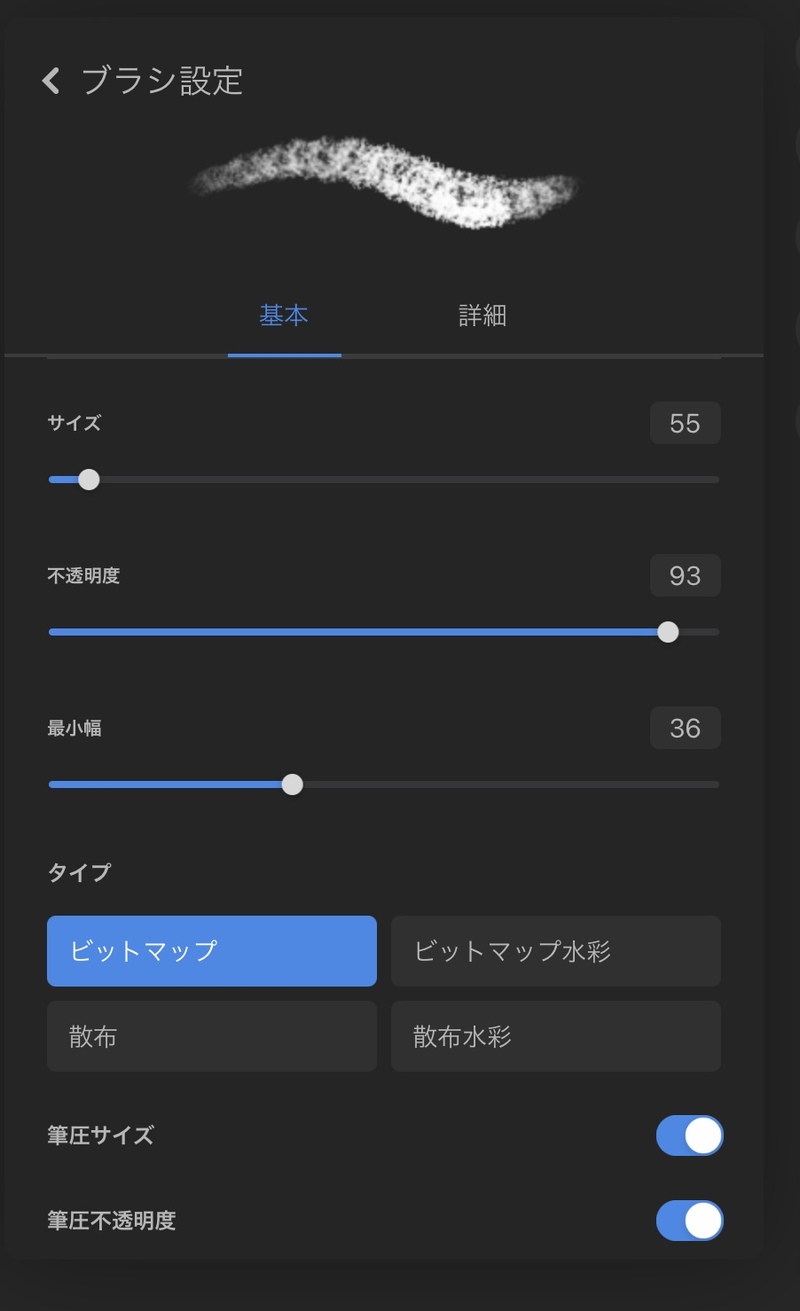Click the サイズ slider handle
Image resolution: width=800 pixels, height=1311 pixels.
click(x=89, y=480)
